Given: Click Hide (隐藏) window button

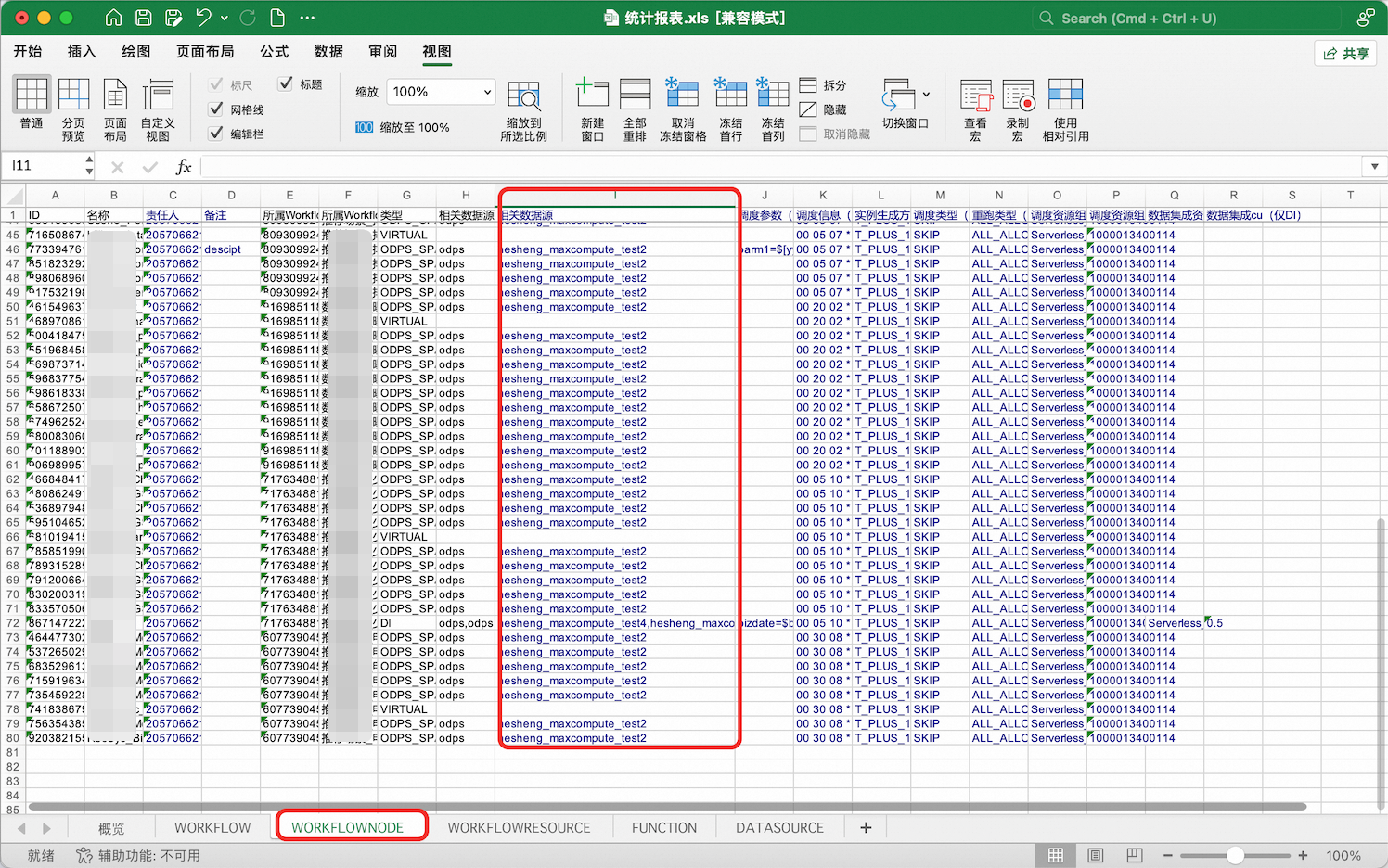Looking at the screenshot, I should [x=823, y=109].
